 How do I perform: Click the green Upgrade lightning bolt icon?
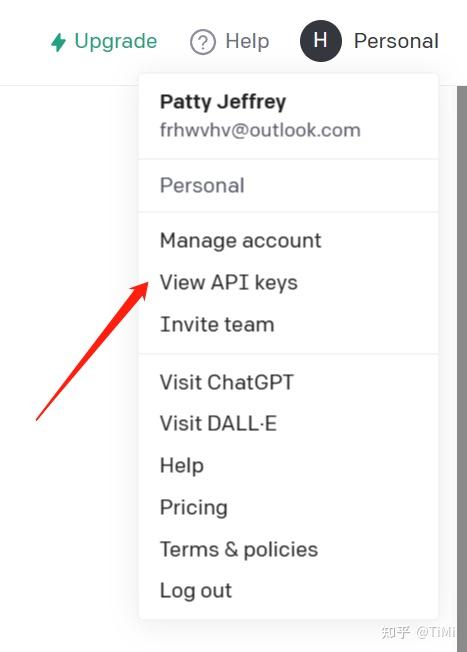(x=59, y=42)
